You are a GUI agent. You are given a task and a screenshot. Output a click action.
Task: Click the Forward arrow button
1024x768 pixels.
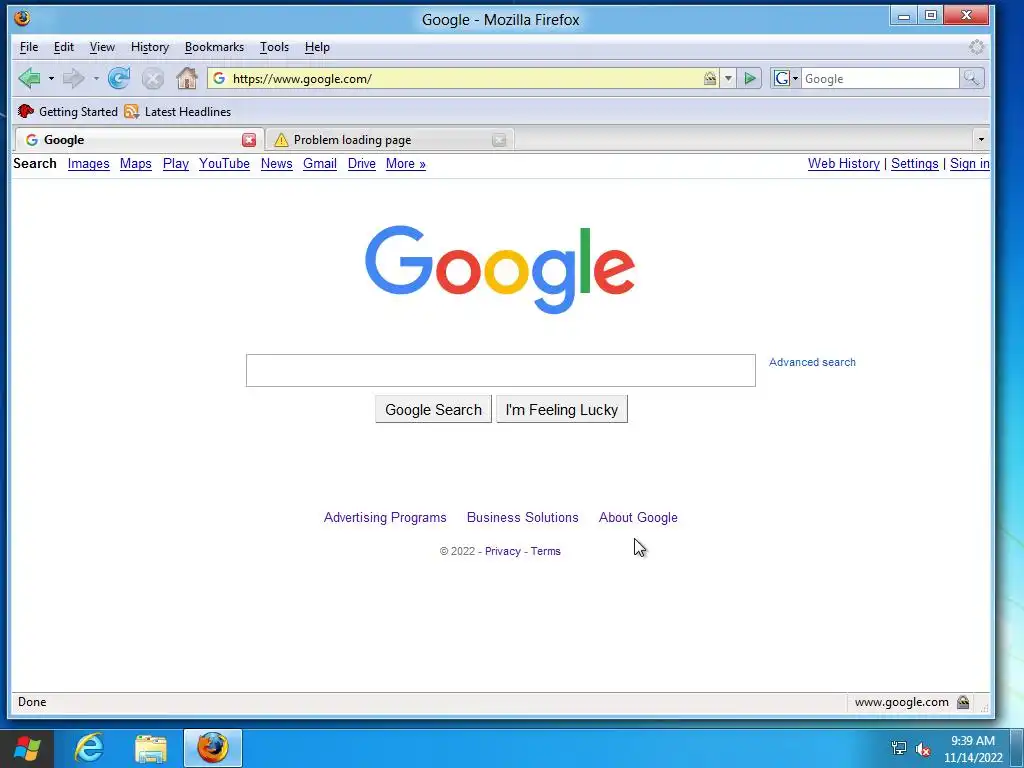(74, 78)
